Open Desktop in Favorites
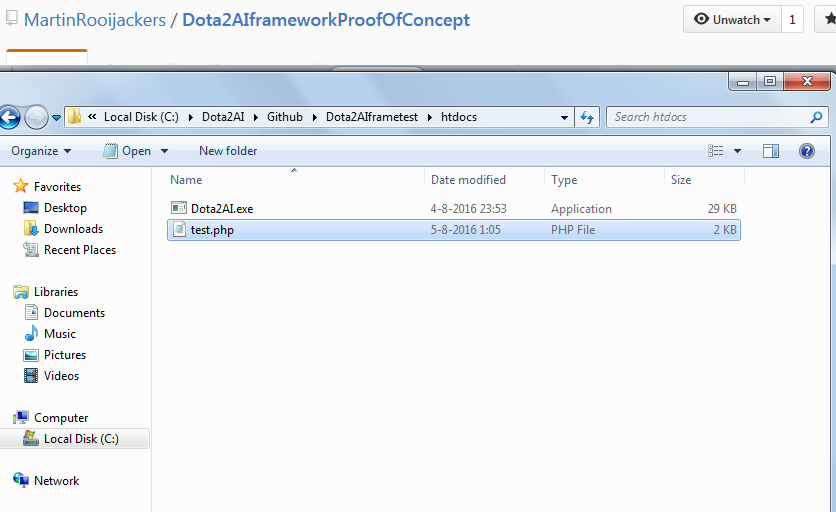Image resolution: width=836 pixels, height=512 pixels. [x=65, y=207]
